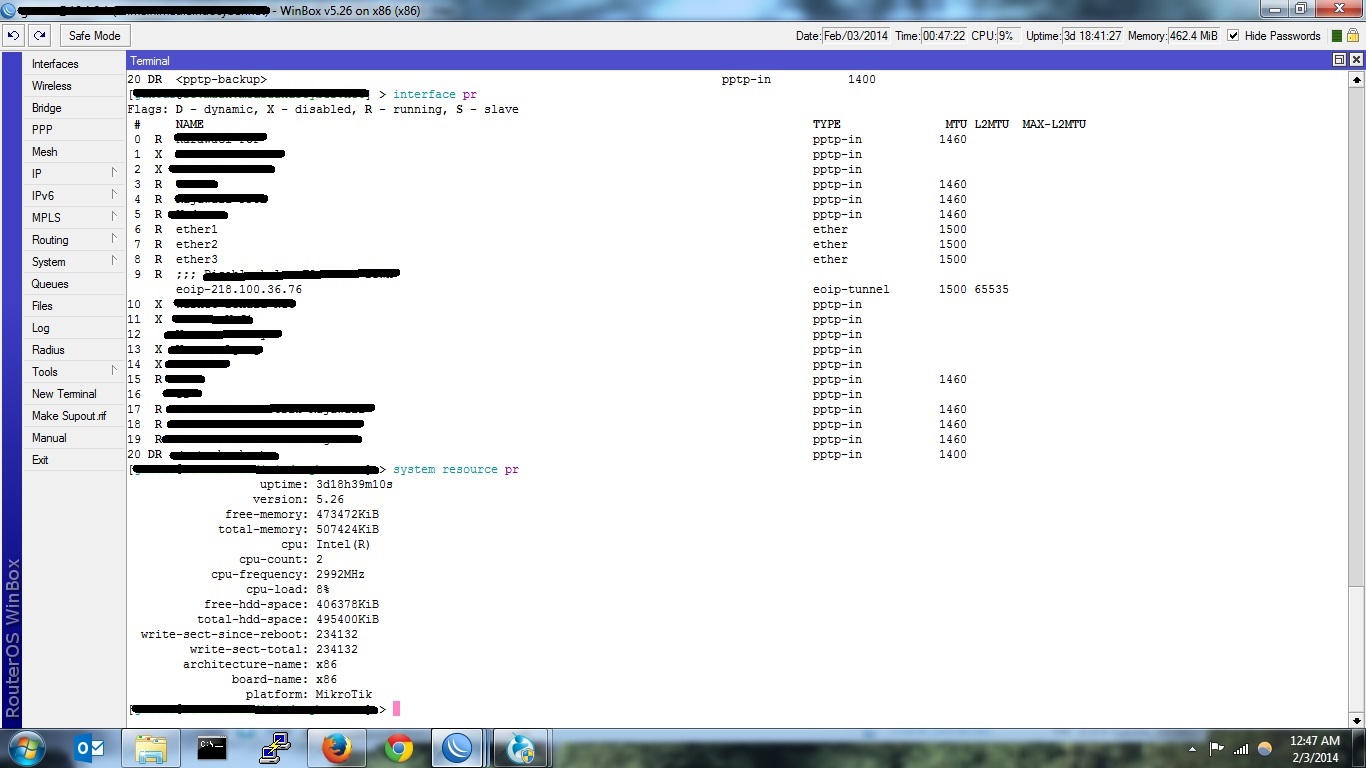This screenshot has height=768, width=1366.
Task: Open the Files menu item
Action: [x=74, y=306]
